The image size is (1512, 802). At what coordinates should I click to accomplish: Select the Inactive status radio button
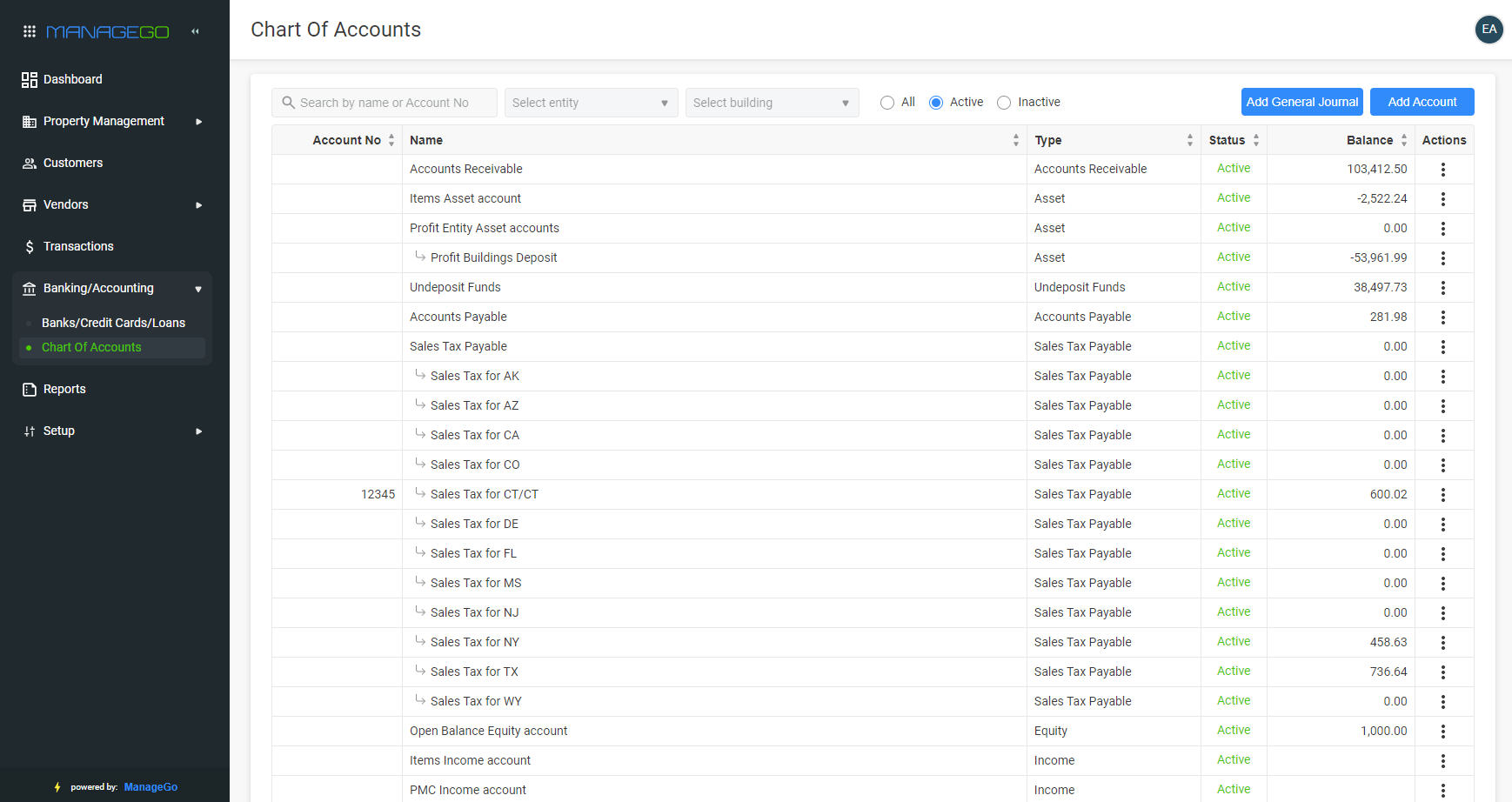point(1004,103)
